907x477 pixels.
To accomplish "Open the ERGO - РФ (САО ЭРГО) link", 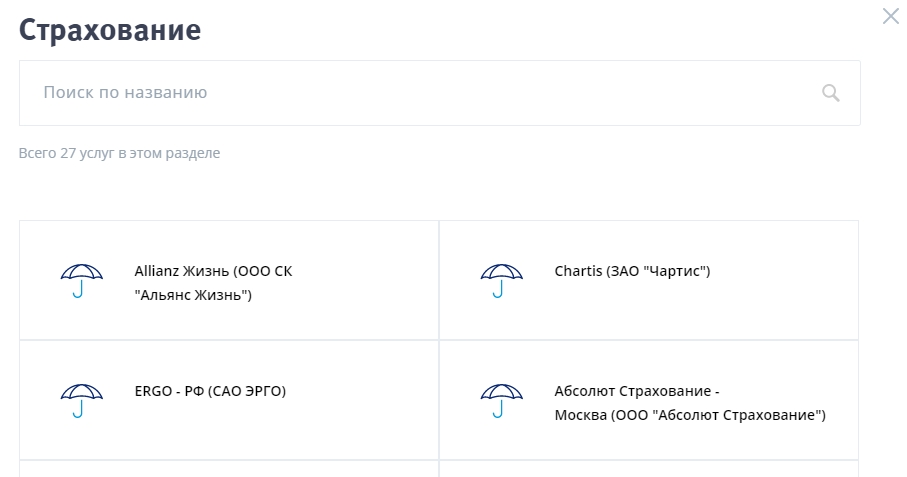I will 210,391.
